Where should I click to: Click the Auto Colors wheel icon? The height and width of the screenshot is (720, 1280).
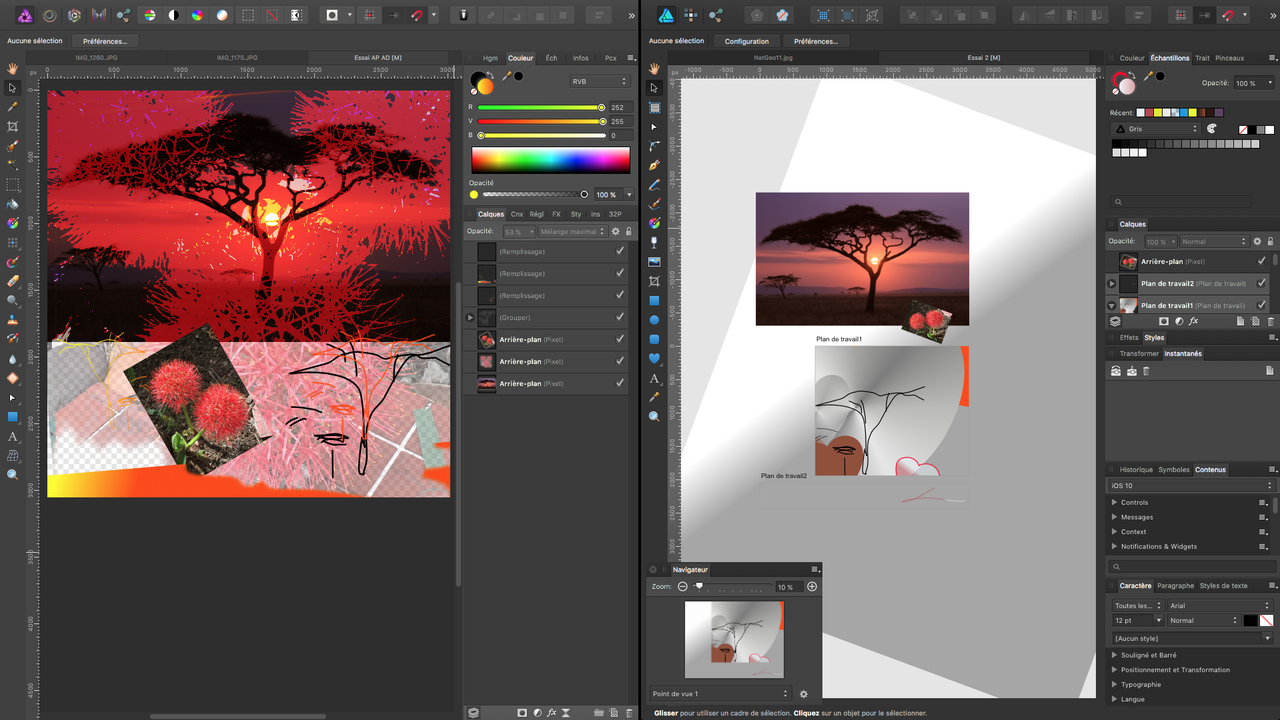click(x=197, y=15)
